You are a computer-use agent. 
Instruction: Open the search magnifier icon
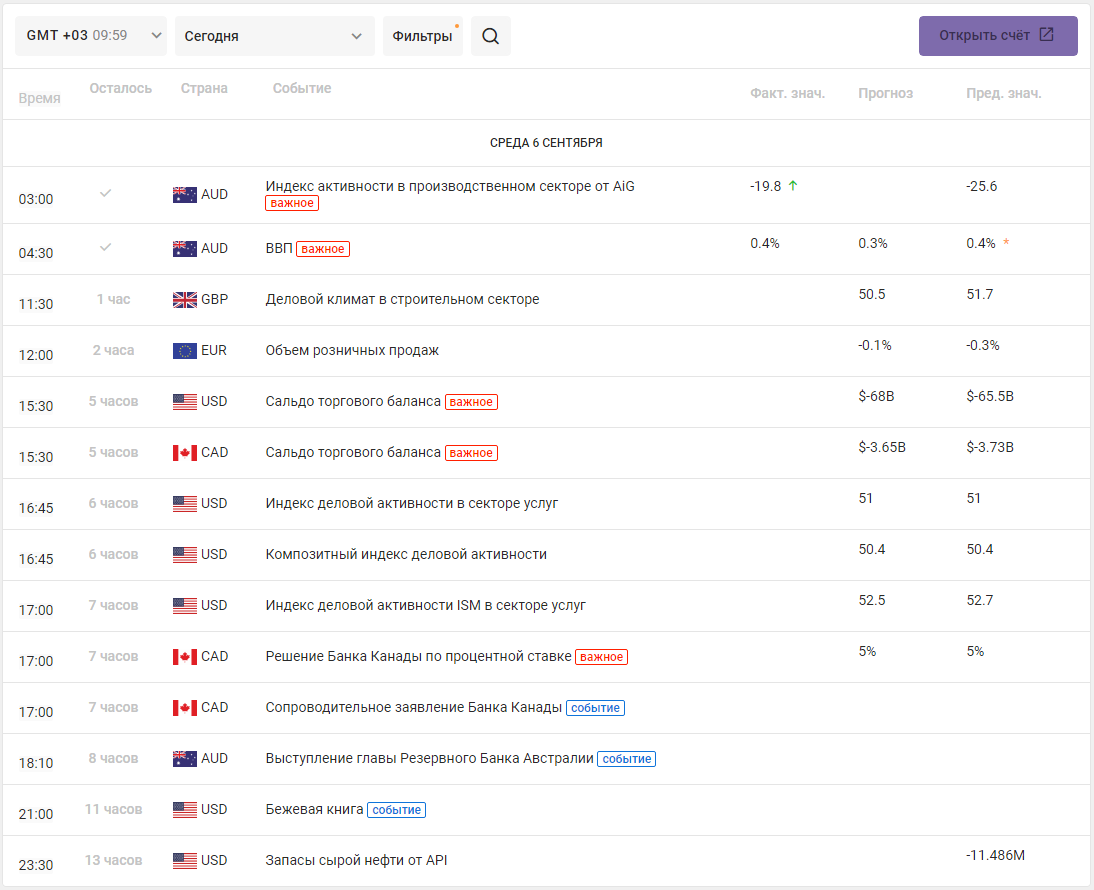click(490, 36)
